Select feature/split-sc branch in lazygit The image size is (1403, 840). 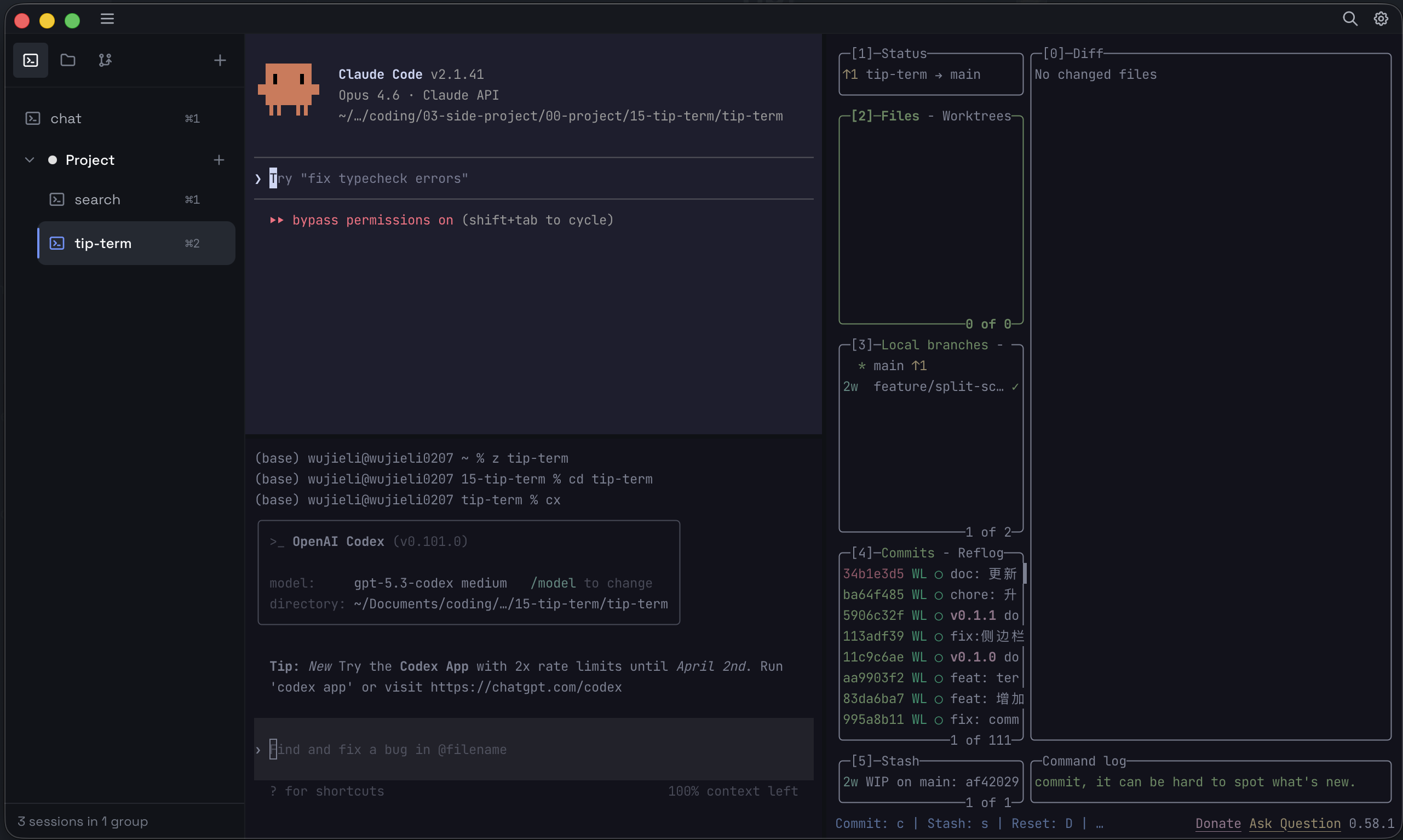tap(938, 387)
